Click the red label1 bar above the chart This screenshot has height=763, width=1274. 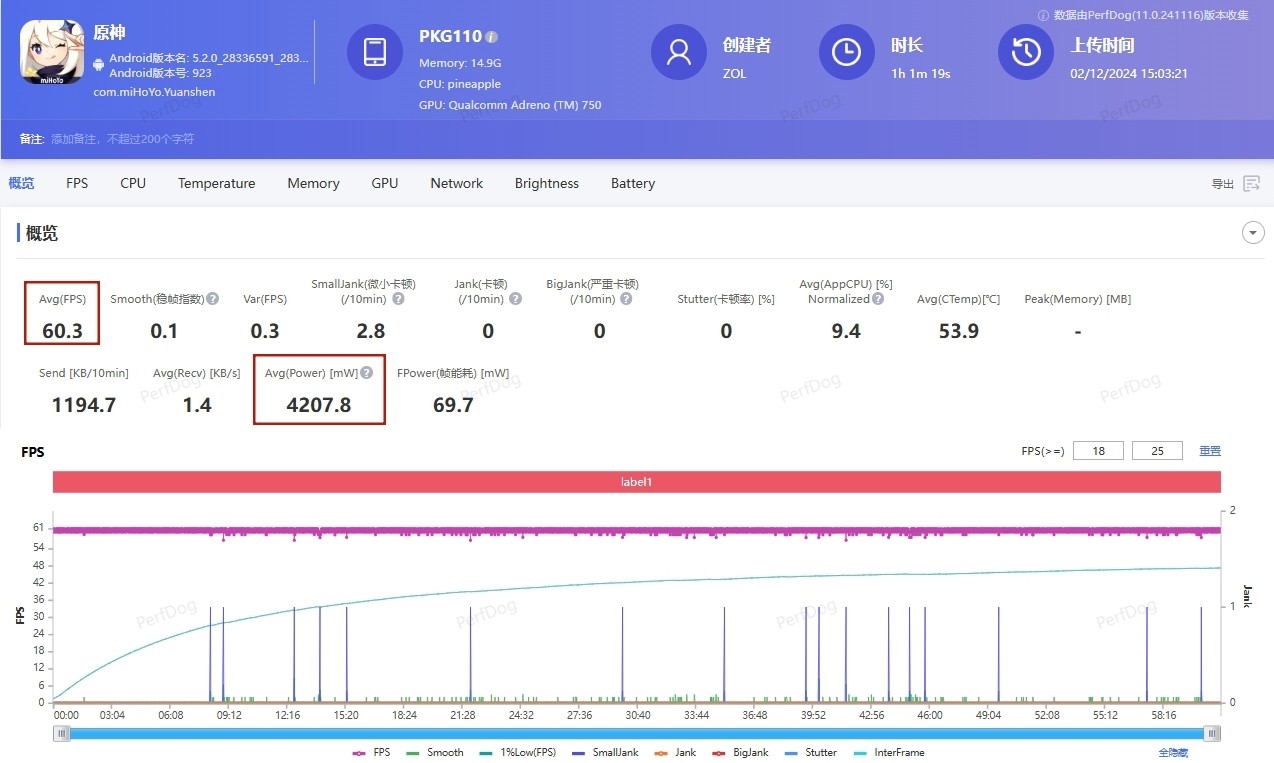636,482
